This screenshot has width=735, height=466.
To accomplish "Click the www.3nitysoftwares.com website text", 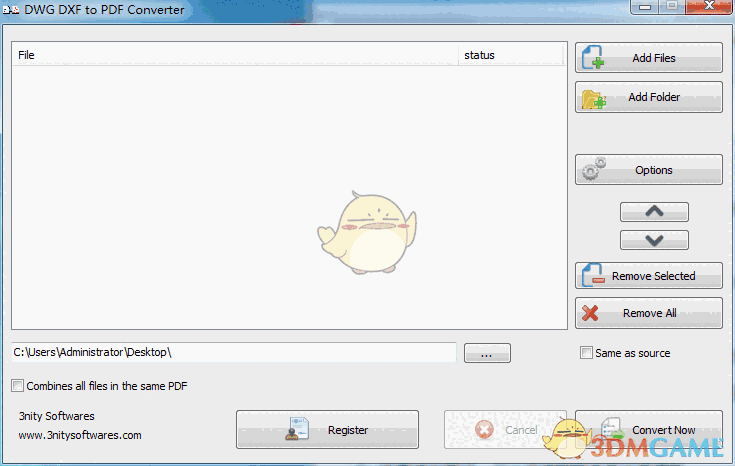I will pyautogui.click(x=80, y=435).
